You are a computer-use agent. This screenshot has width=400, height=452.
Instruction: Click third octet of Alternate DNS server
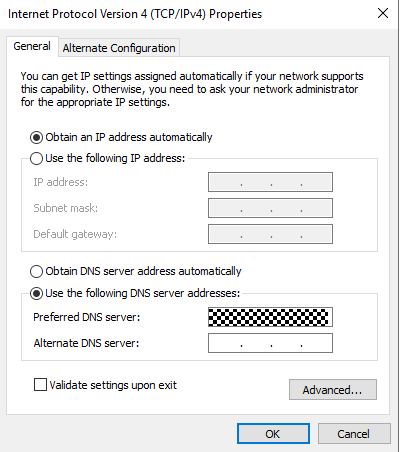point(286,343)
